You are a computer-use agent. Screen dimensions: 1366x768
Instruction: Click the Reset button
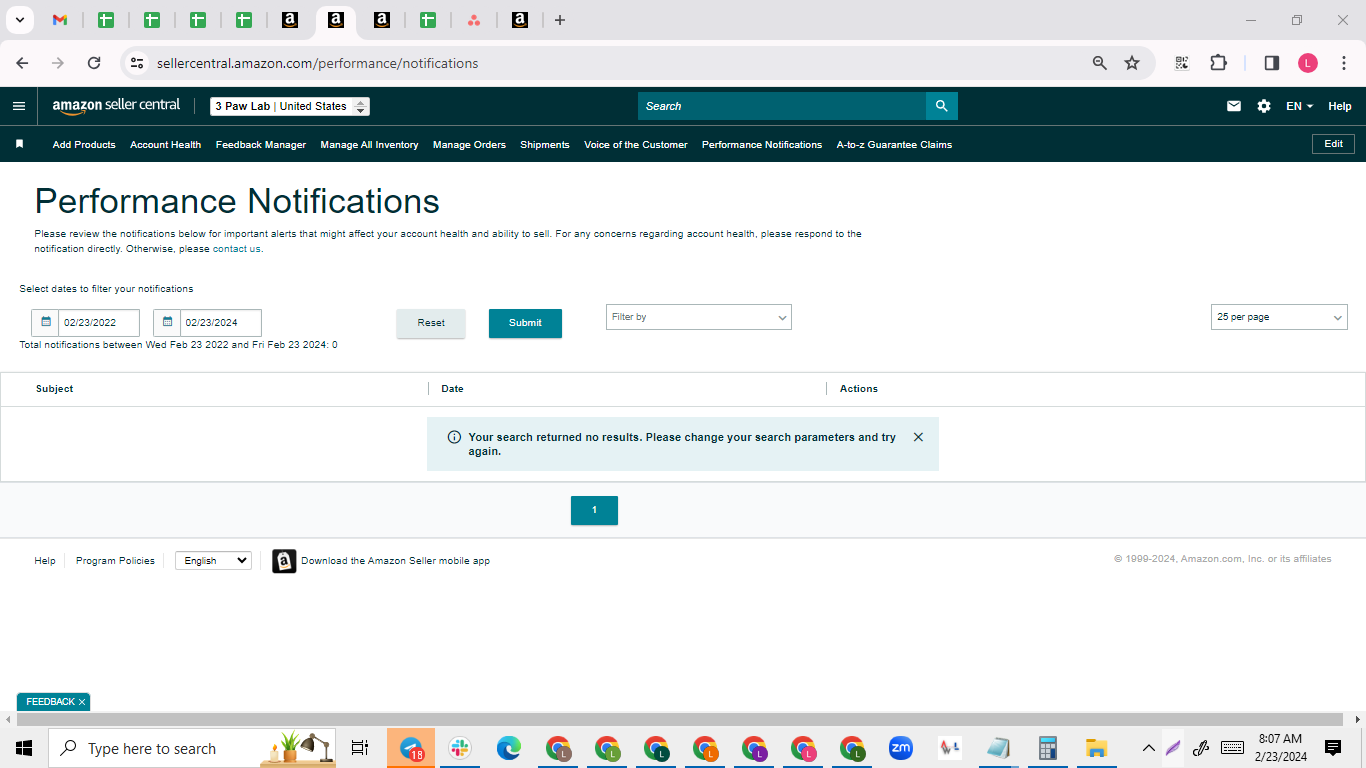click(x=431, y=323)
